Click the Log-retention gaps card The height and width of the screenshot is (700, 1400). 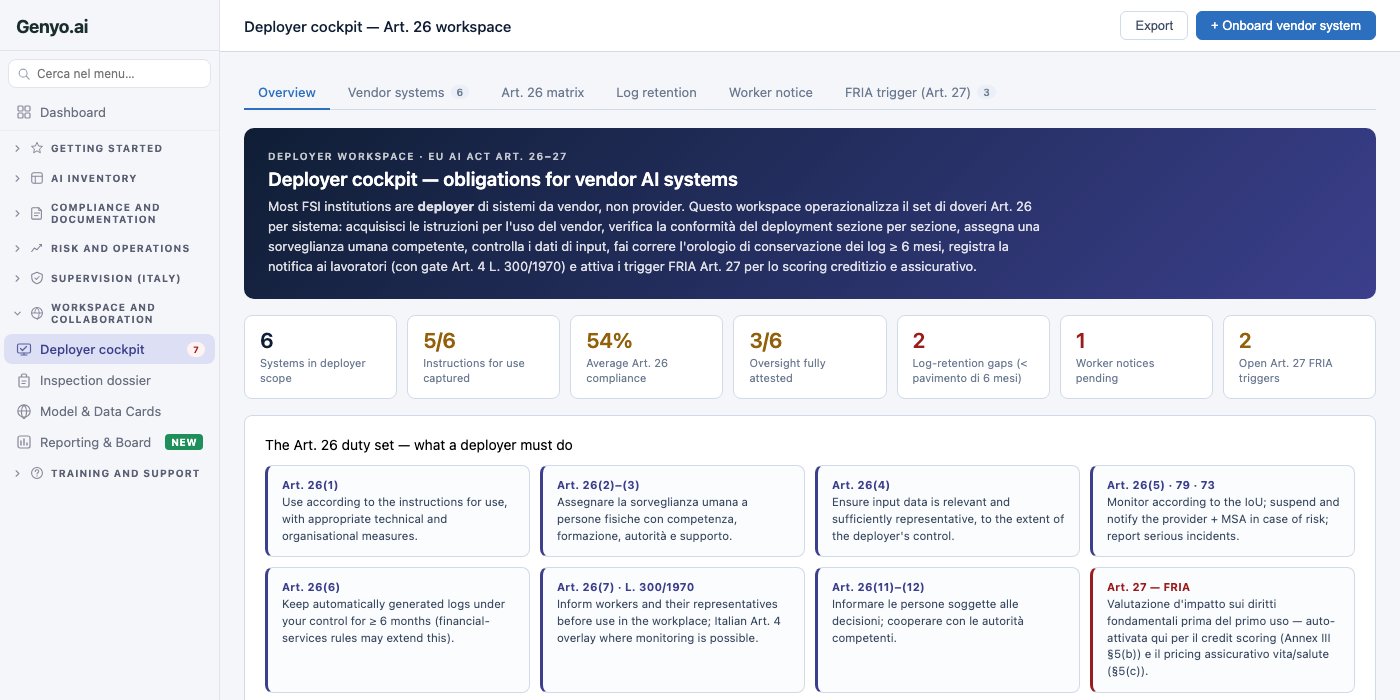(973, 357)
